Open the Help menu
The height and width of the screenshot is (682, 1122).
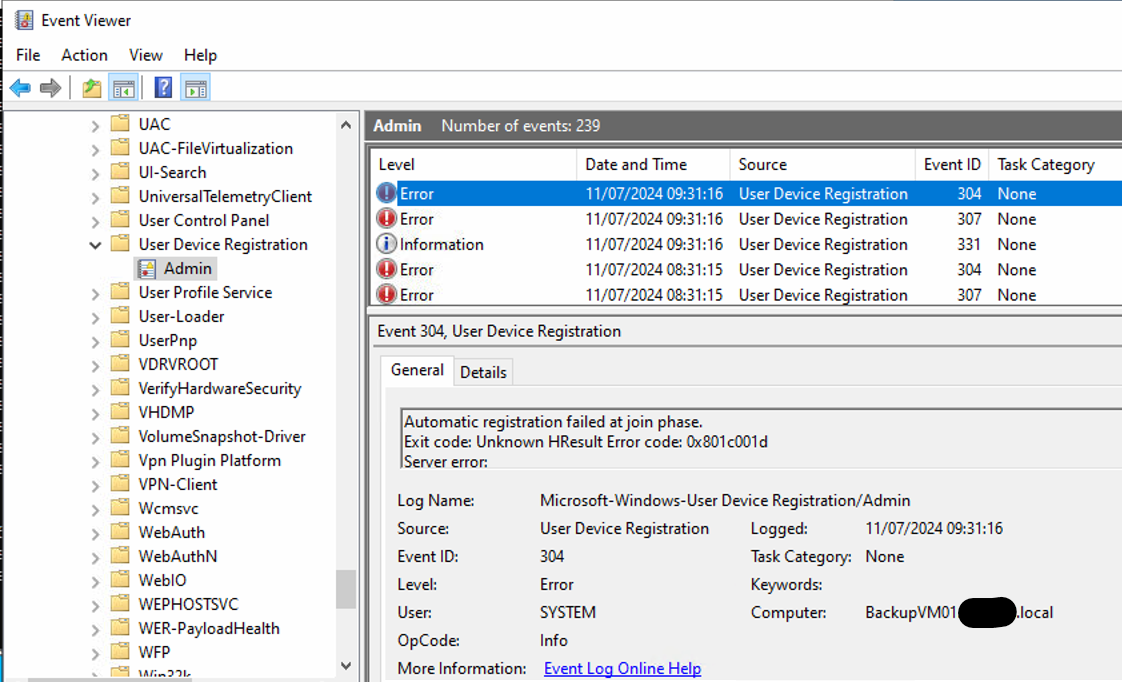pos(200,55)
